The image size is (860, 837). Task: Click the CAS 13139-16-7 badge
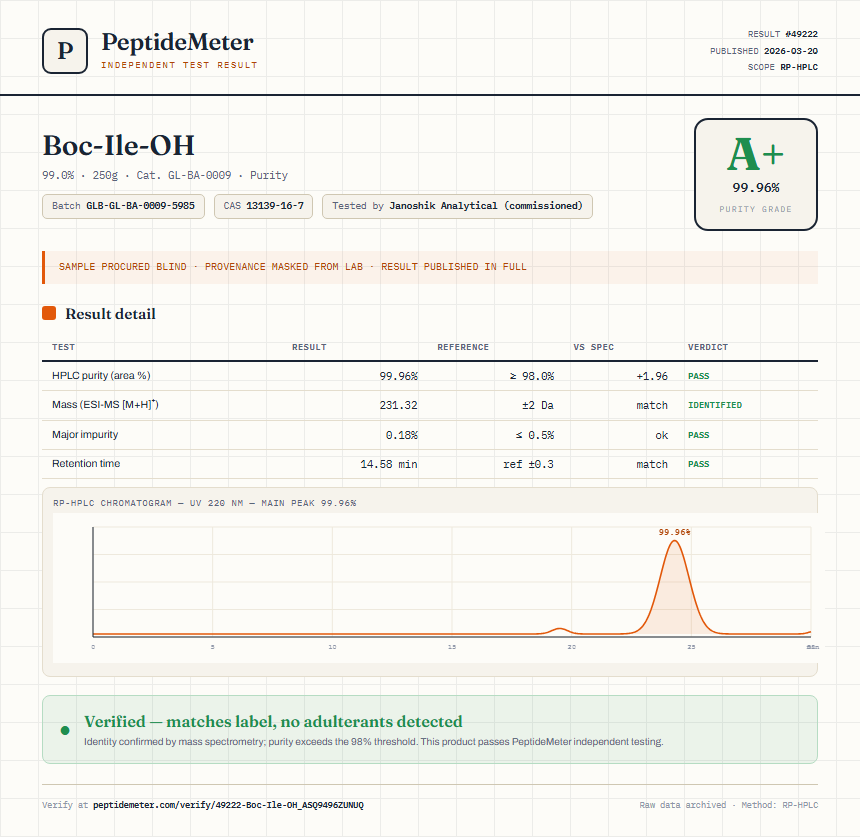point(263,206)
